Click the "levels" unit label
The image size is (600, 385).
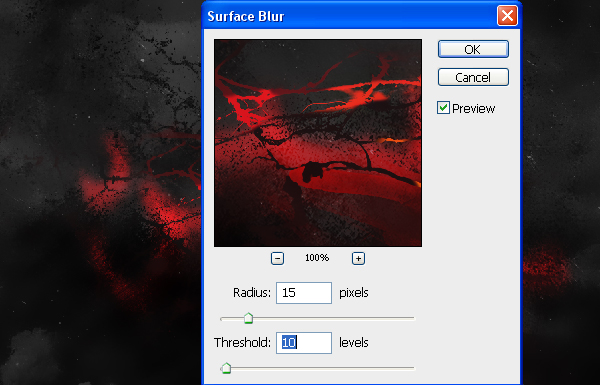tap(354, 343)
